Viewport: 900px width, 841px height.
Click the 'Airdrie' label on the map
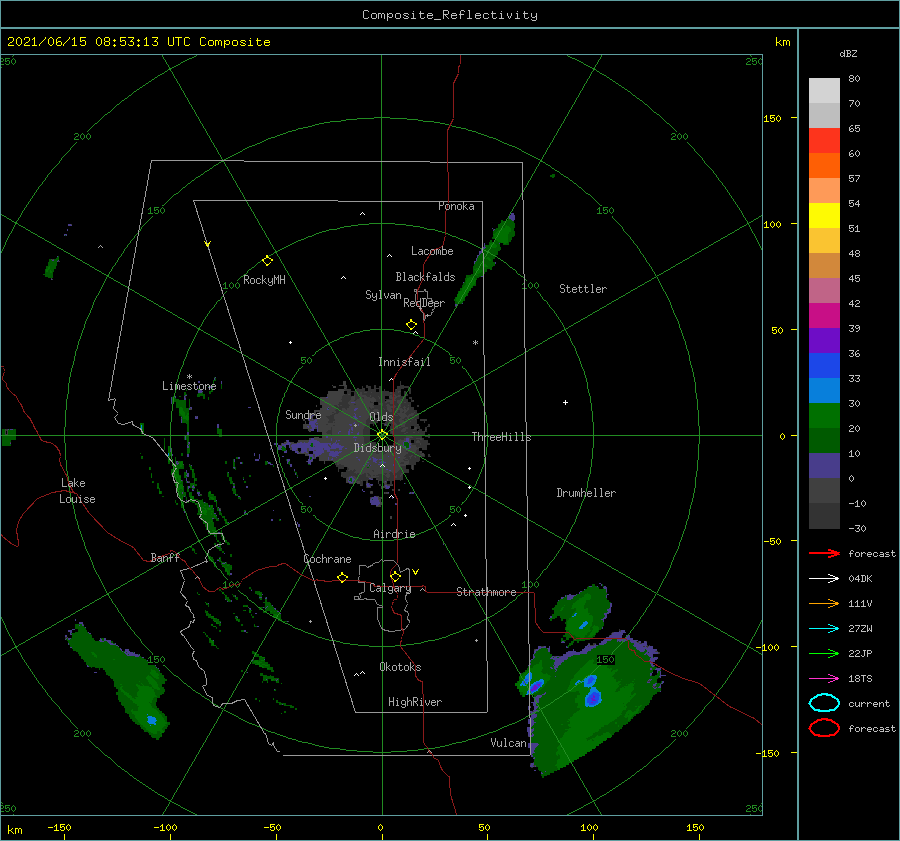[x=394, y=534]
